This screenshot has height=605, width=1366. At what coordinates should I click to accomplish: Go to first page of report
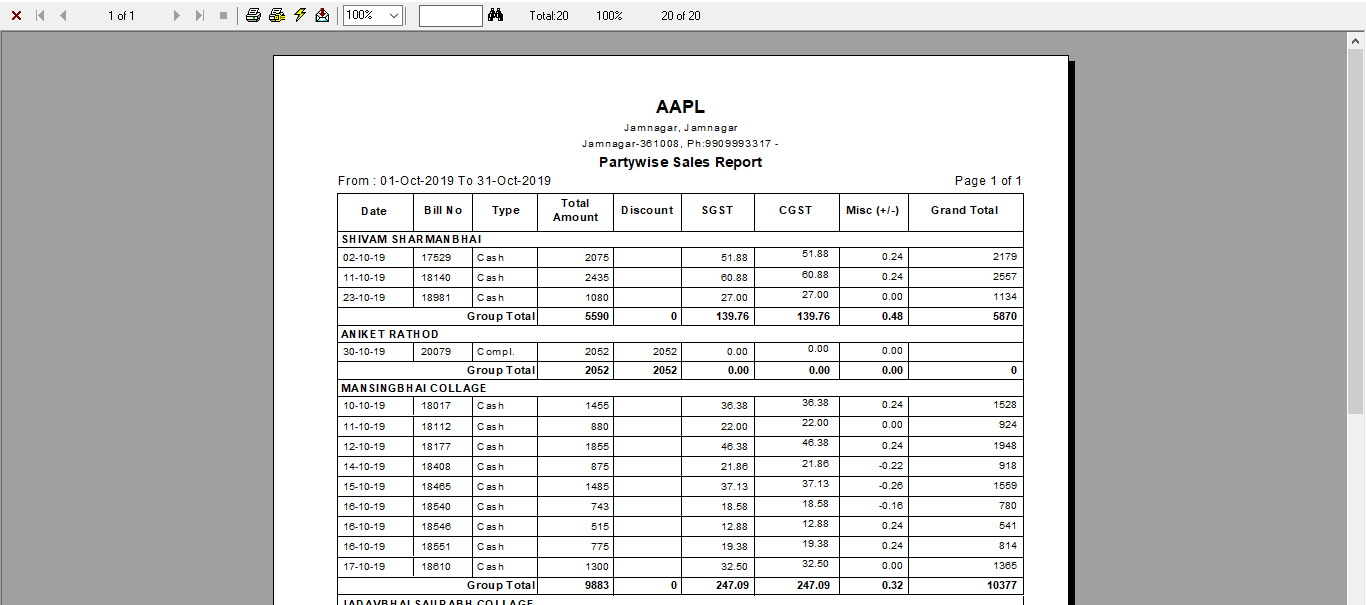point(40,16)
